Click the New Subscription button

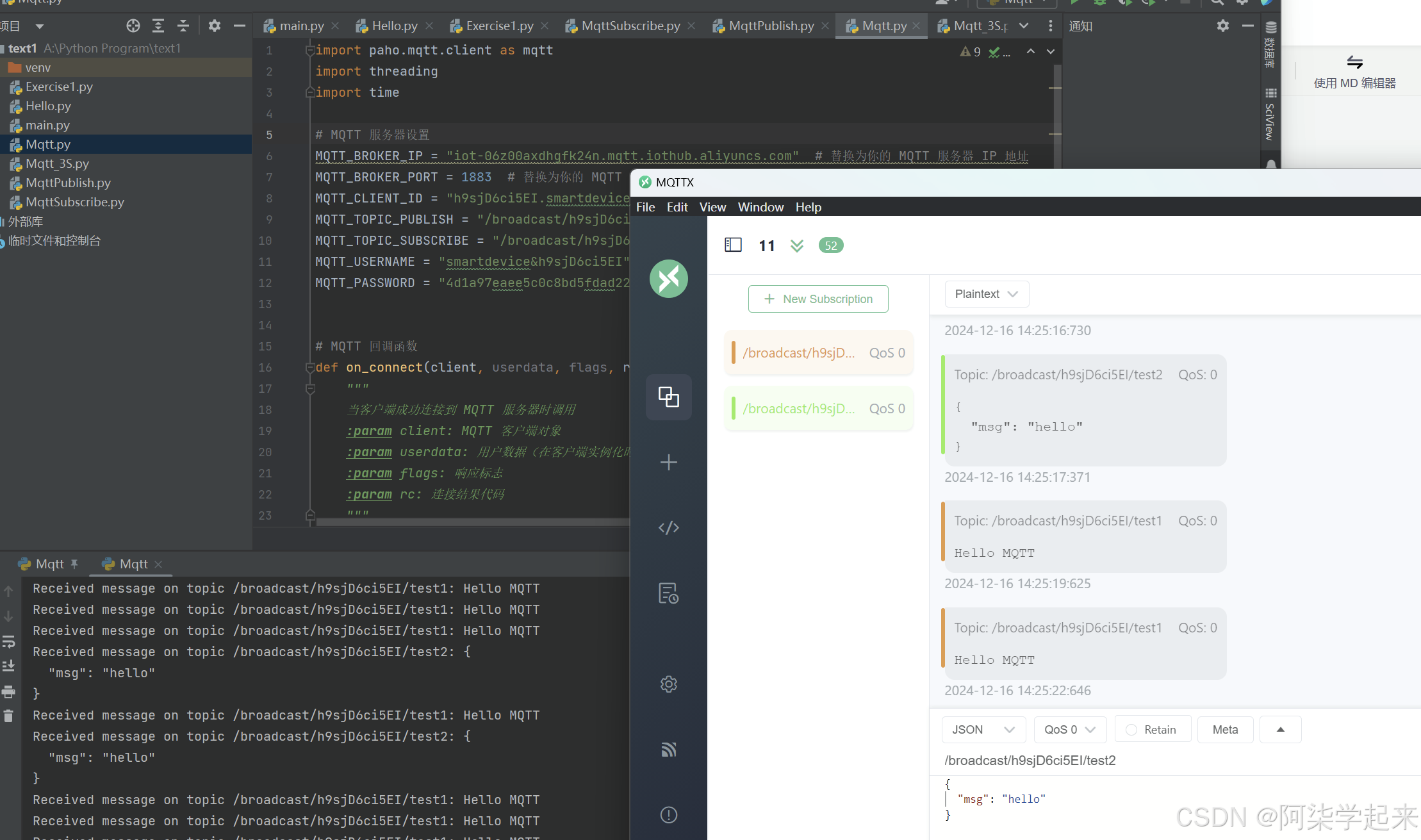(818, 299)
